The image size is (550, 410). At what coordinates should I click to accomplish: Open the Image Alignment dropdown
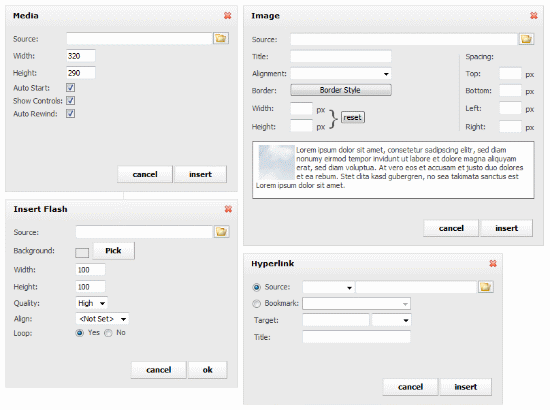[341, 74]
